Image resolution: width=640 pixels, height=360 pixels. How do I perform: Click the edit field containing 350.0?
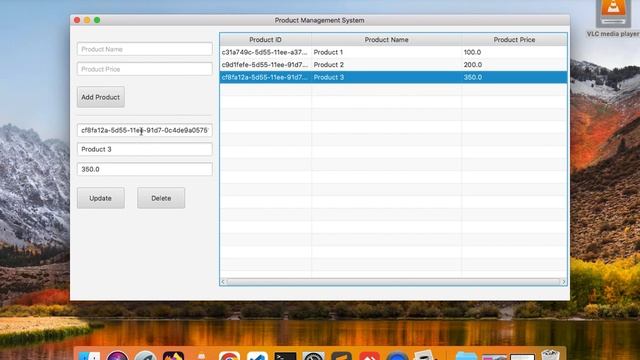(144, 169)
